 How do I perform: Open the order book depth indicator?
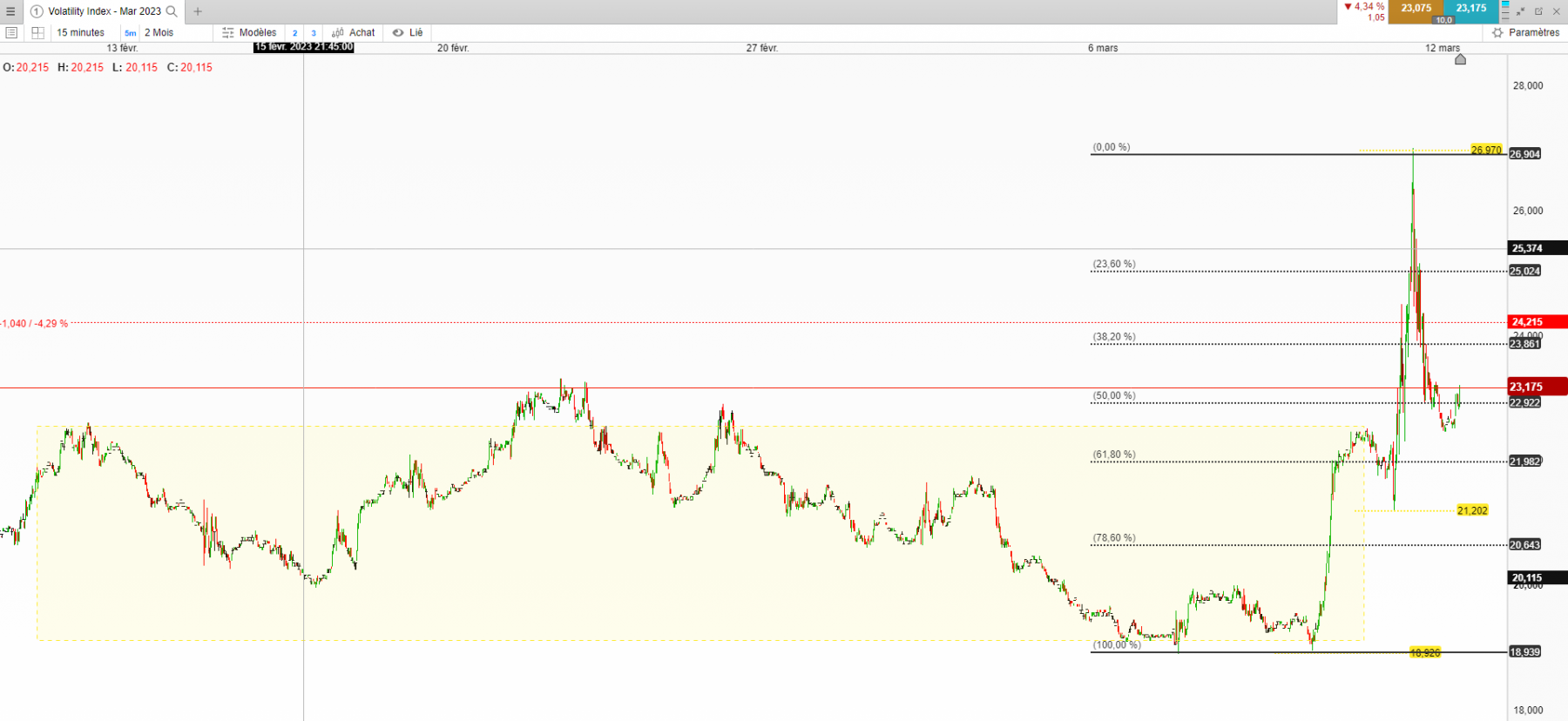click(x=1505, y=11)
